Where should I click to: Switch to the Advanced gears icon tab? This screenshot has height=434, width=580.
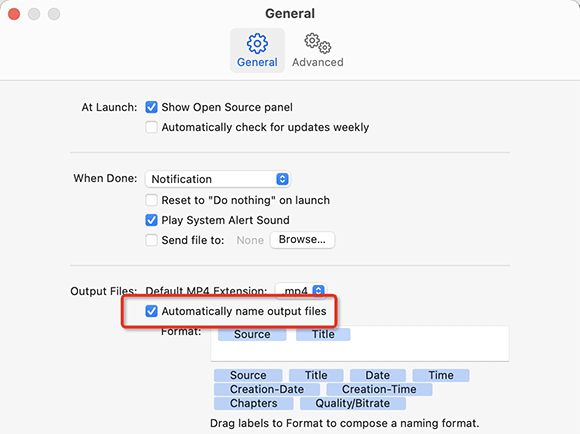318,43
